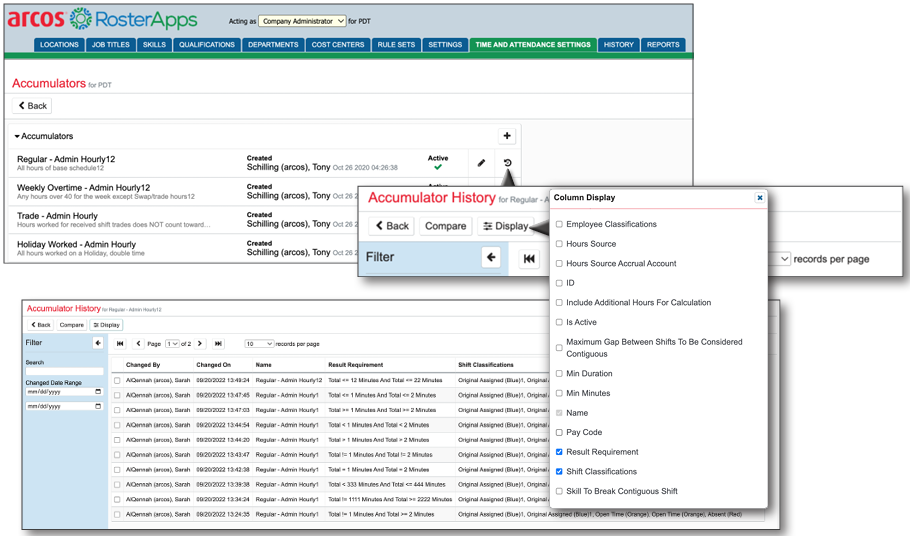Open the QUALIFICATIONS tab
This screenshot has height=536, width=910.
pos(207,45)
